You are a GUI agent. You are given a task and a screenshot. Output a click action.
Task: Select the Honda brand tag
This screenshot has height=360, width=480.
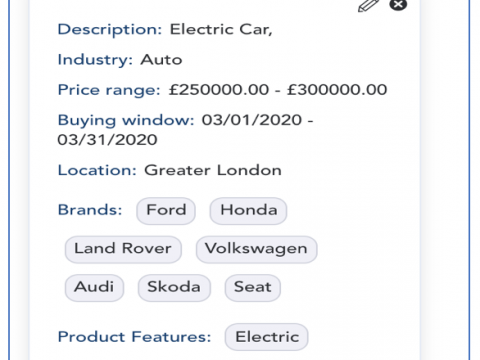tap(248, 211)
